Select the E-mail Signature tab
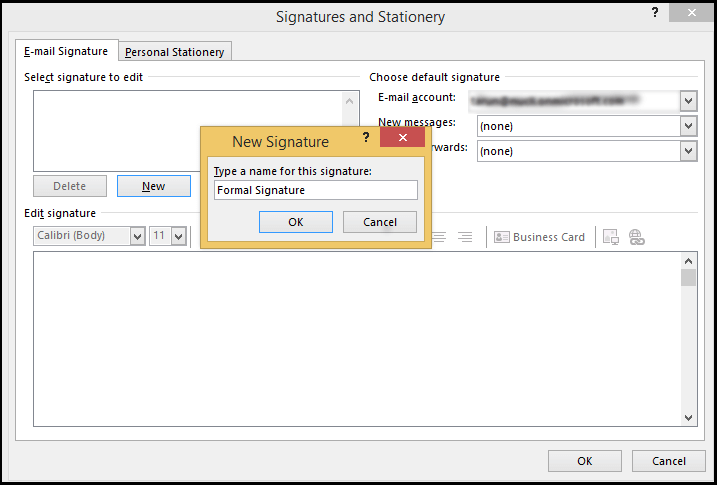 66,51
